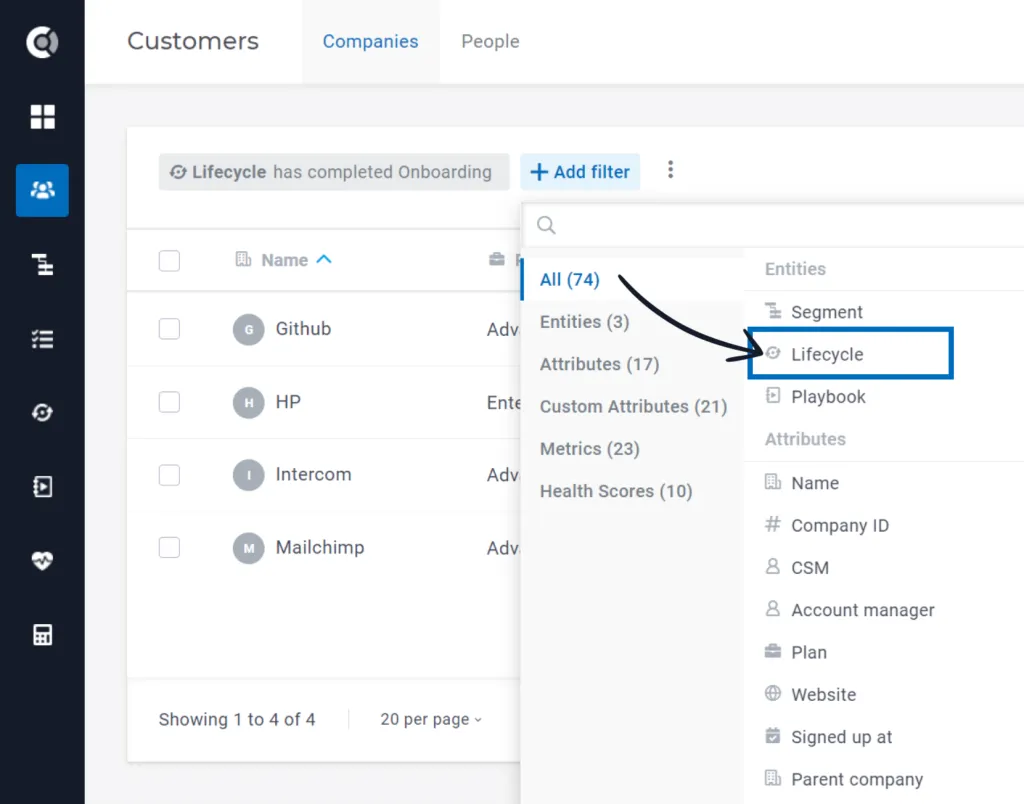Select the All (74) filter category
Viewport: 1024px width, 804px height.
coord(633,280)
